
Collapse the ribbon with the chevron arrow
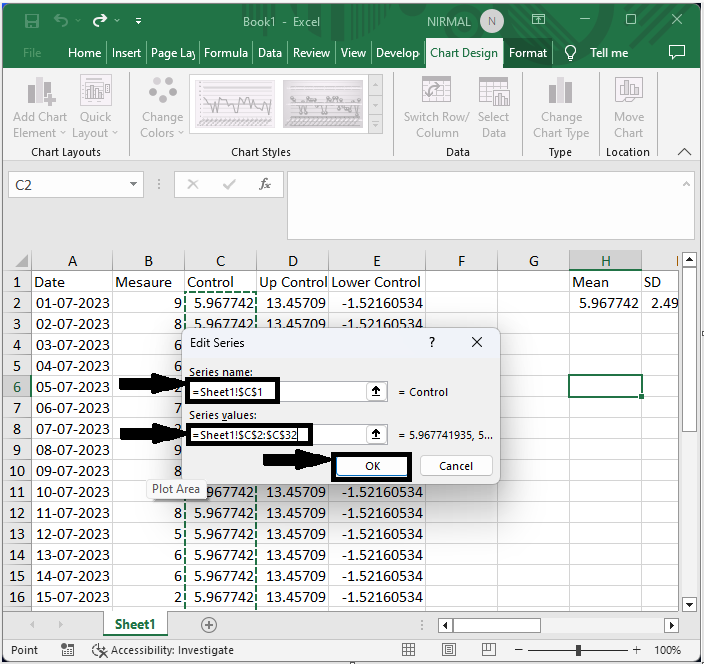coord(684,152)
